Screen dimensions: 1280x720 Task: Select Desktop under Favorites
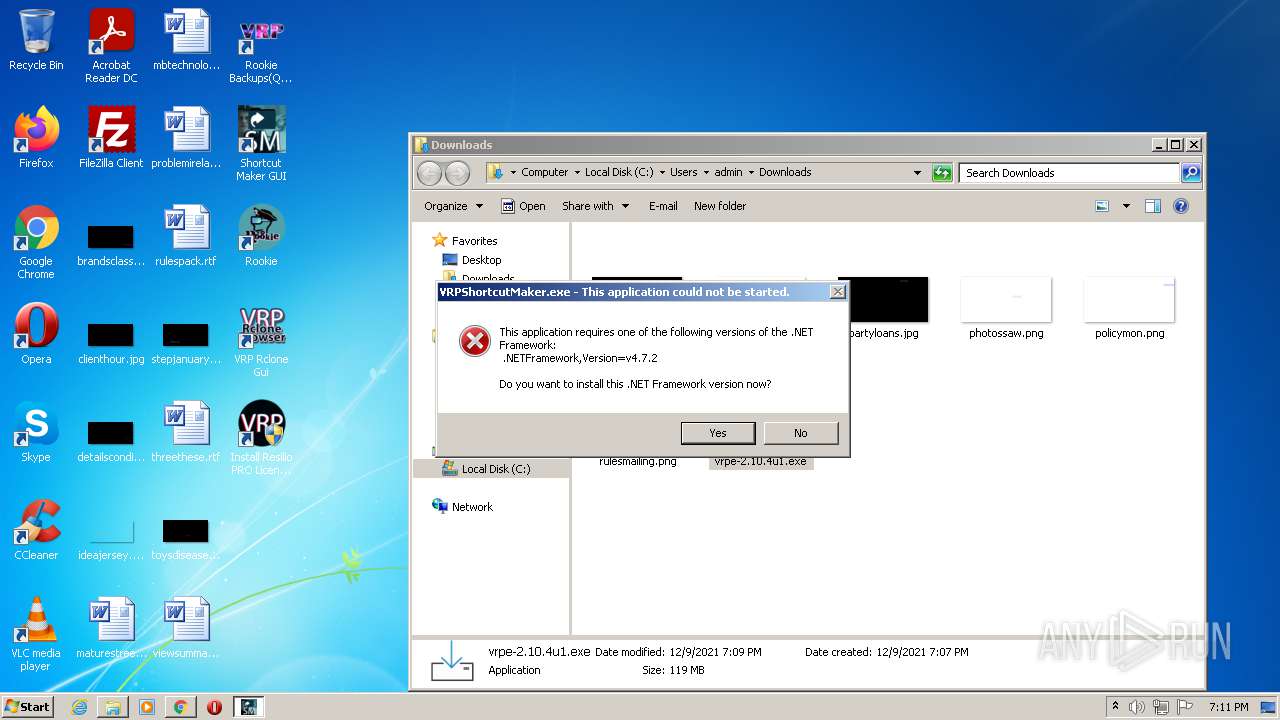pyautogui.click(x=472, y=260)
